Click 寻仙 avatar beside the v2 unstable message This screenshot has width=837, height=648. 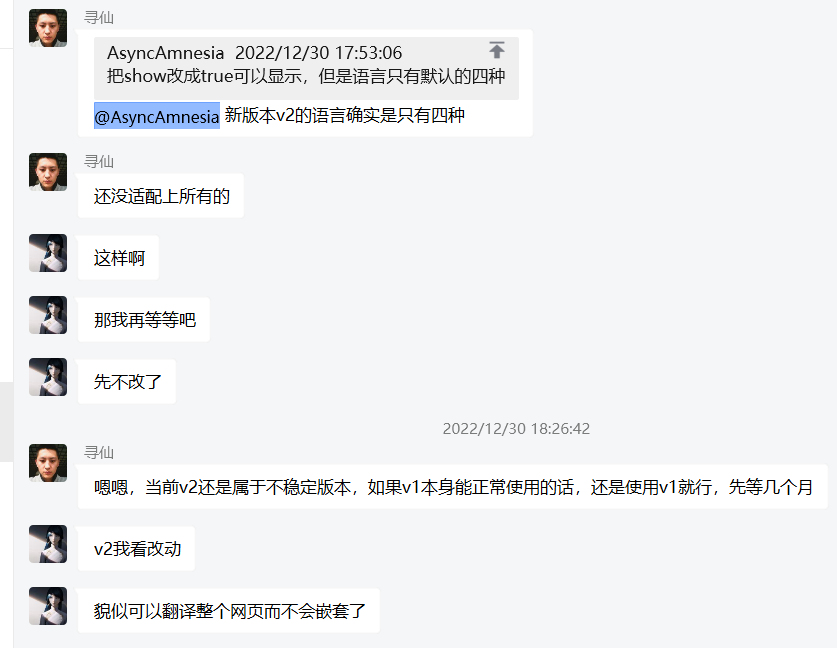[x=48, y=463]
